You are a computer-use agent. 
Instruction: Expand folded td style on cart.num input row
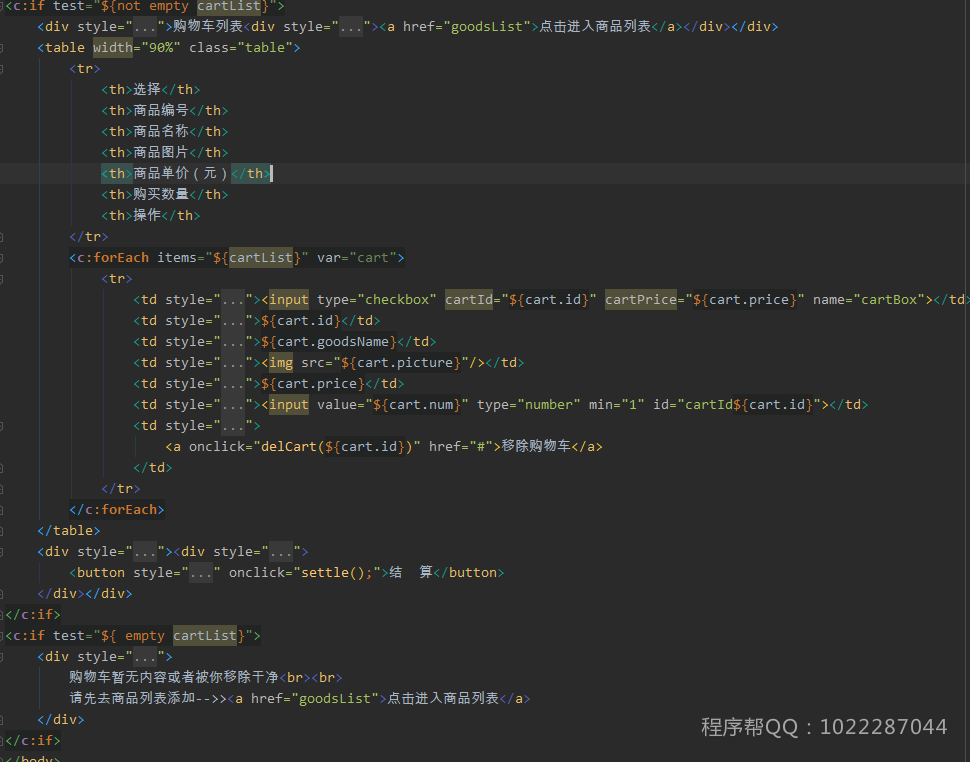point(233,405)
